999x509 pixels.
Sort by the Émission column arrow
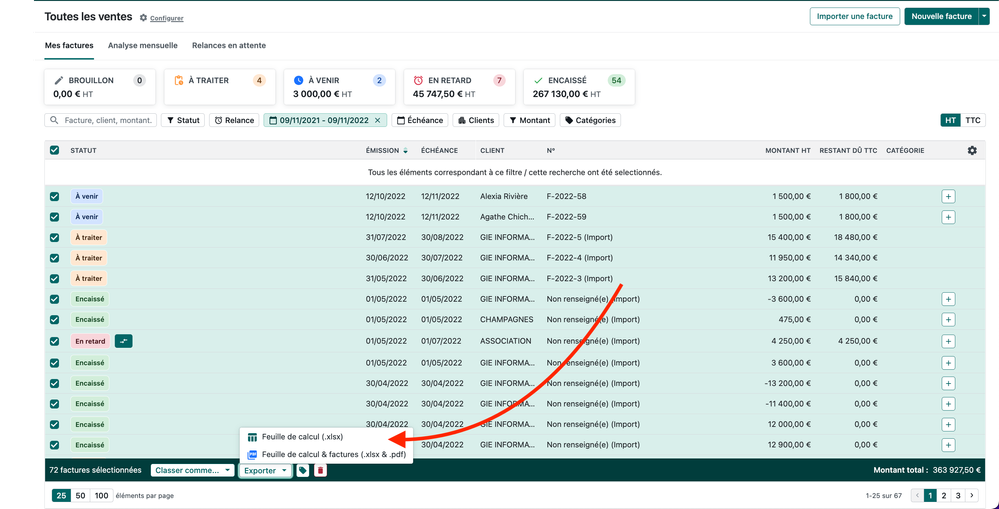tap(405, 151)
